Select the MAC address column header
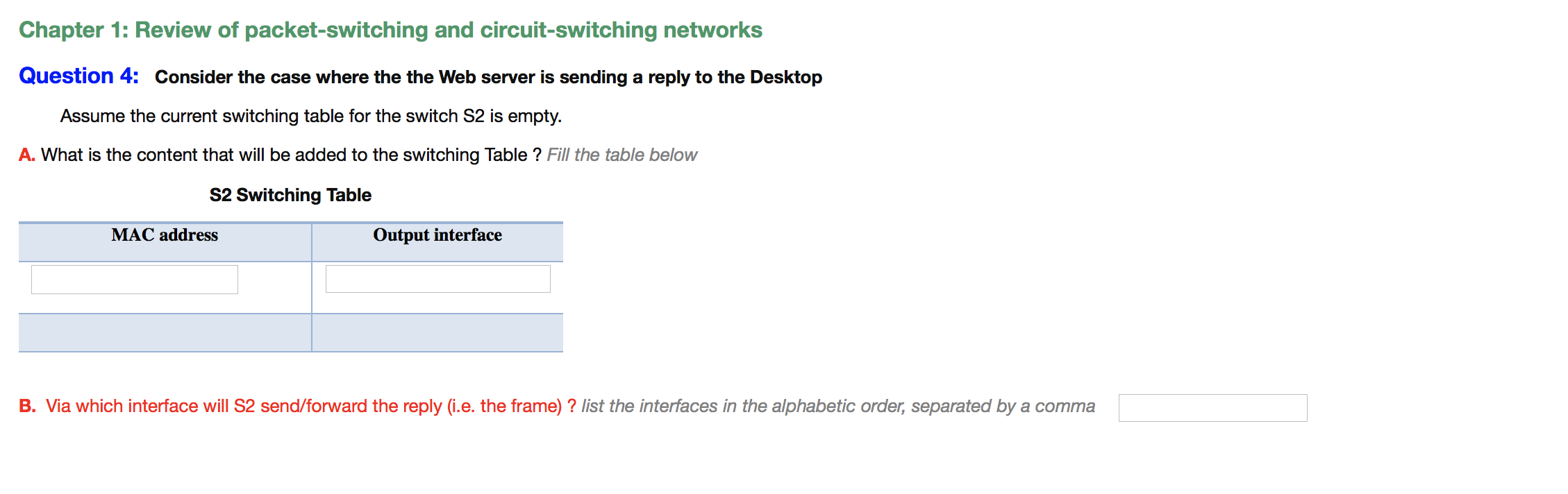The image size is (1568, 494). click(x=165, y=235)
